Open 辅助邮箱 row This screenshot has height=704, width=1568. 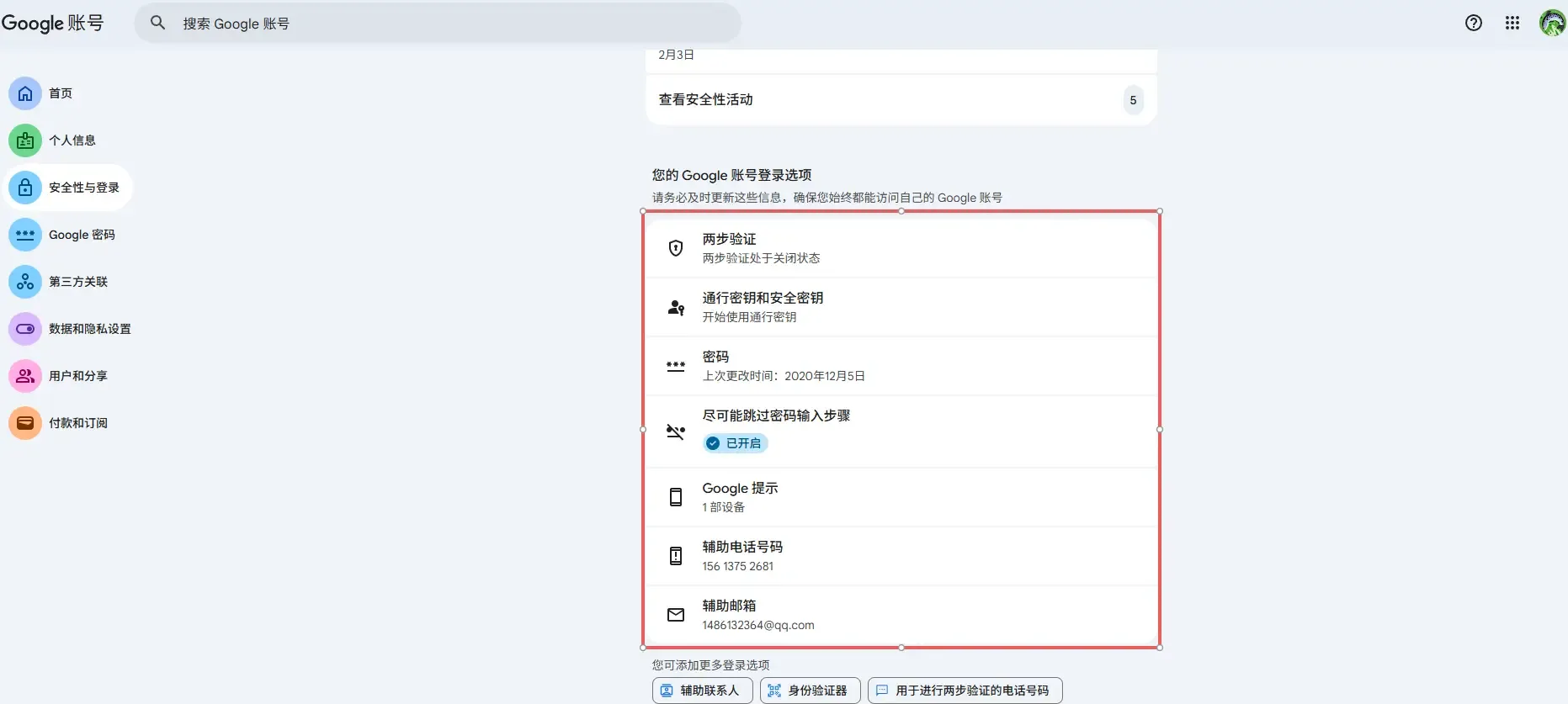[x=901, y=615]
